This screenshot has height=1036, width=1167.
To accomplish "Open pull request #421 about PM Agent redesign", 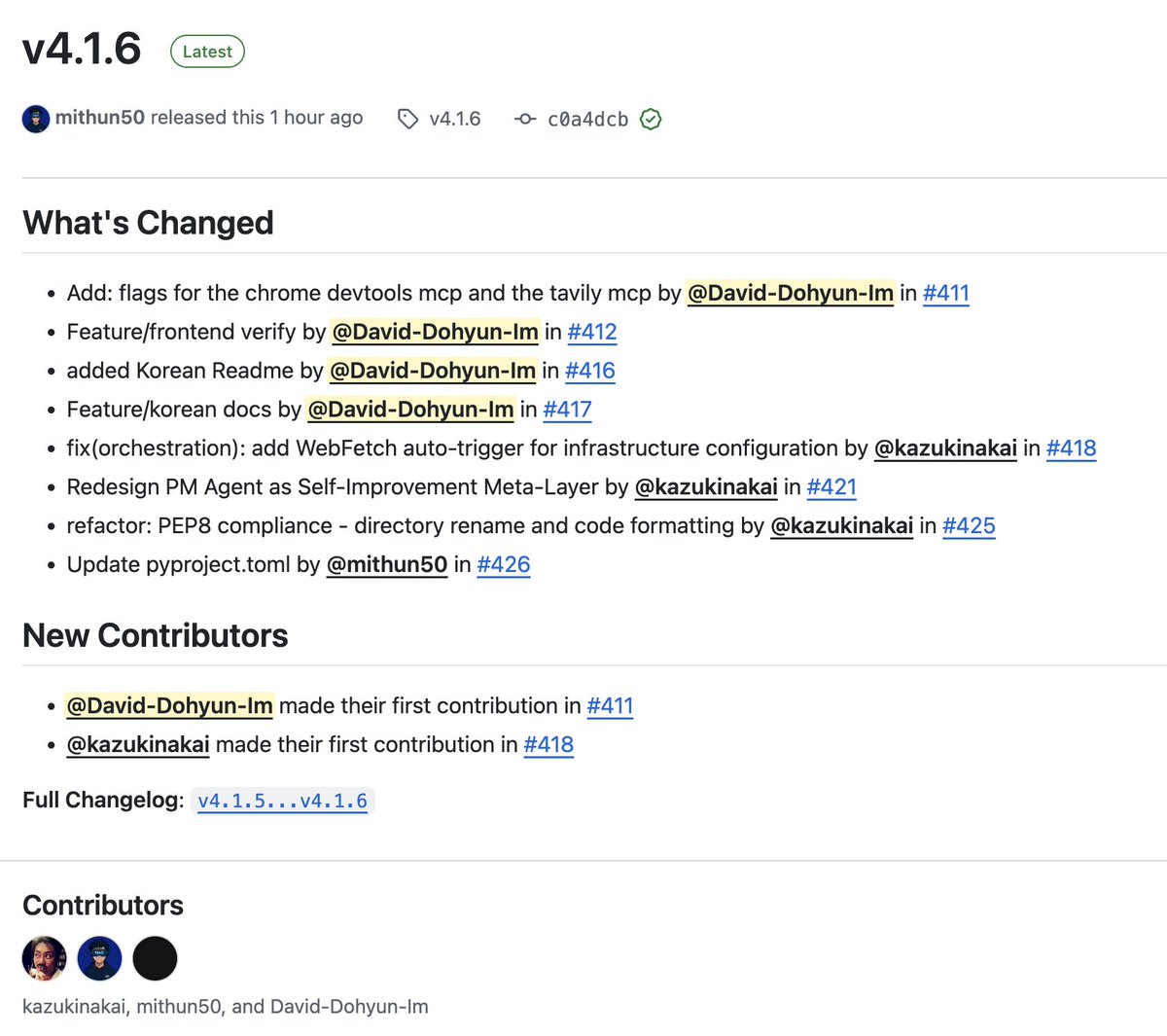I will pos(831,486).
